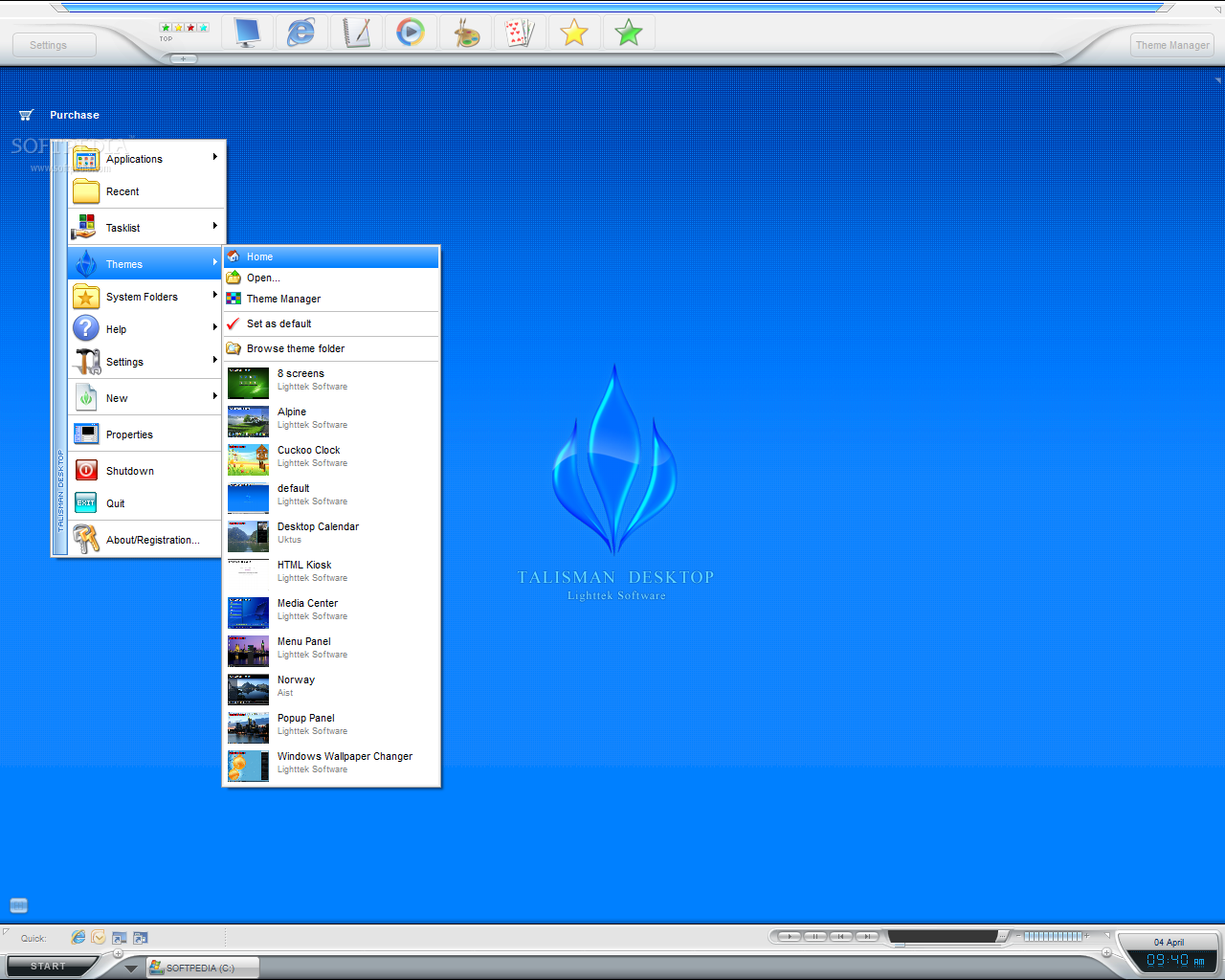Click the media player Play button

(790, 936)
